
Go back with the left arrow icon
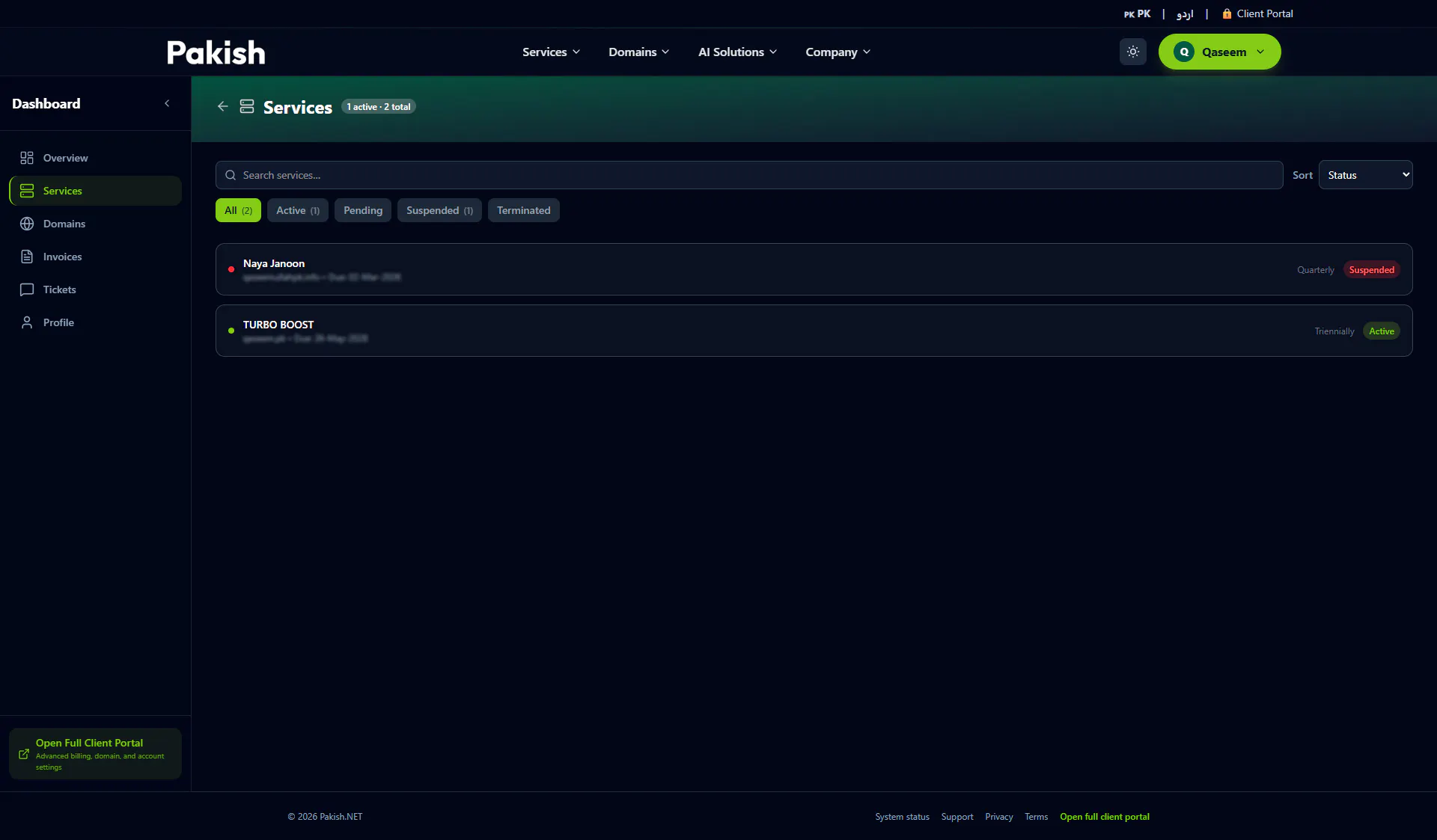point(223,106)
